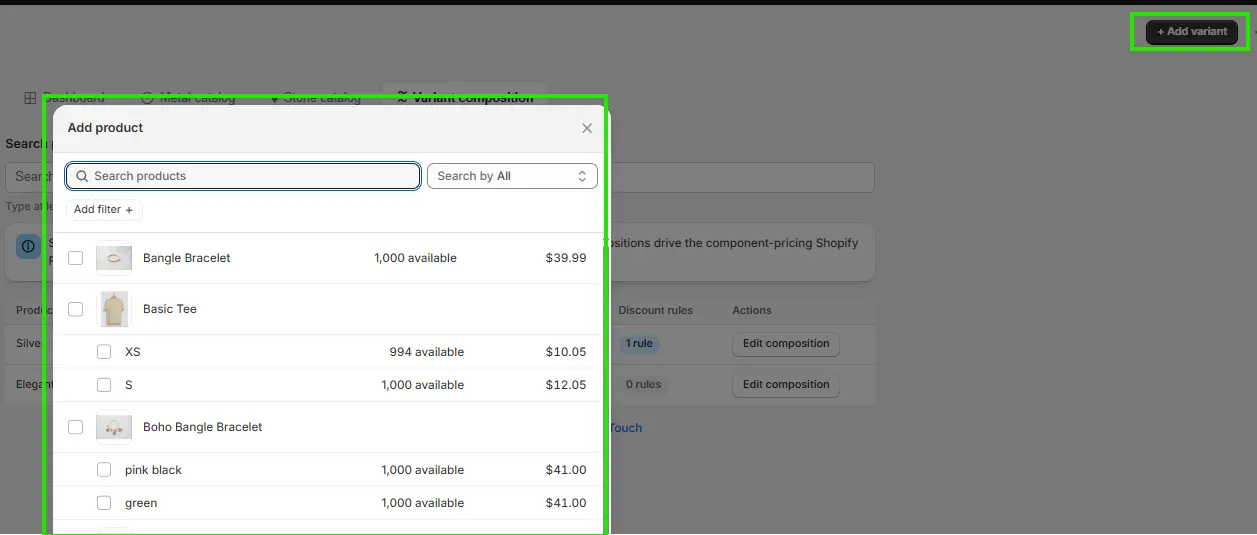Click the Search products field
1257x535 pixels.
coord(243,176)
